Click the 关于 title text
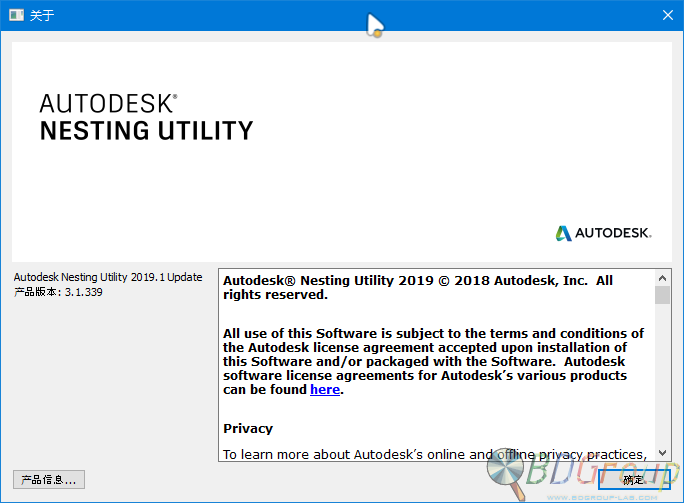This screenshot has width=684, height=503. click(x=42, y=15)
